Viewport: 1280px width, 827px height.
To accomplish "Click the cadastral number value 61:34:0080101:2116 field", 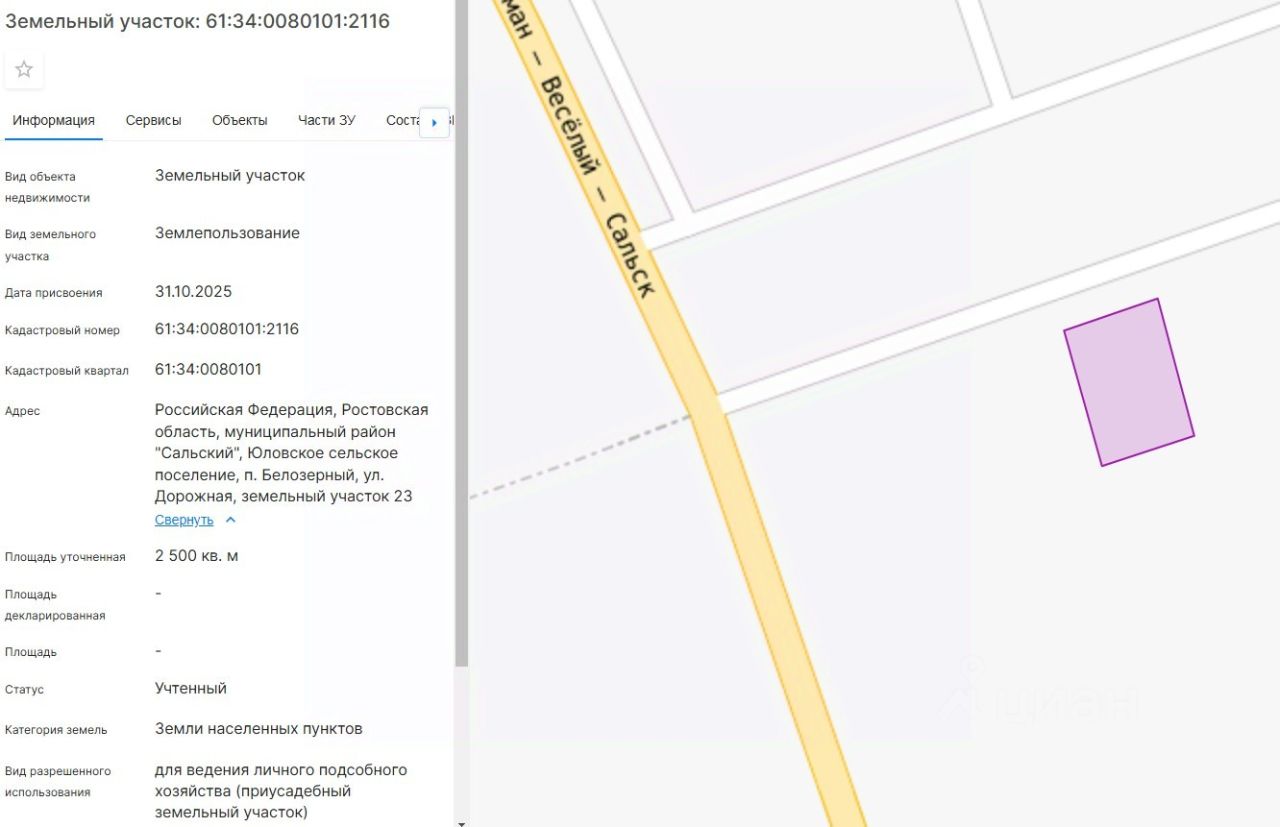I will click(x=227, y=329).
